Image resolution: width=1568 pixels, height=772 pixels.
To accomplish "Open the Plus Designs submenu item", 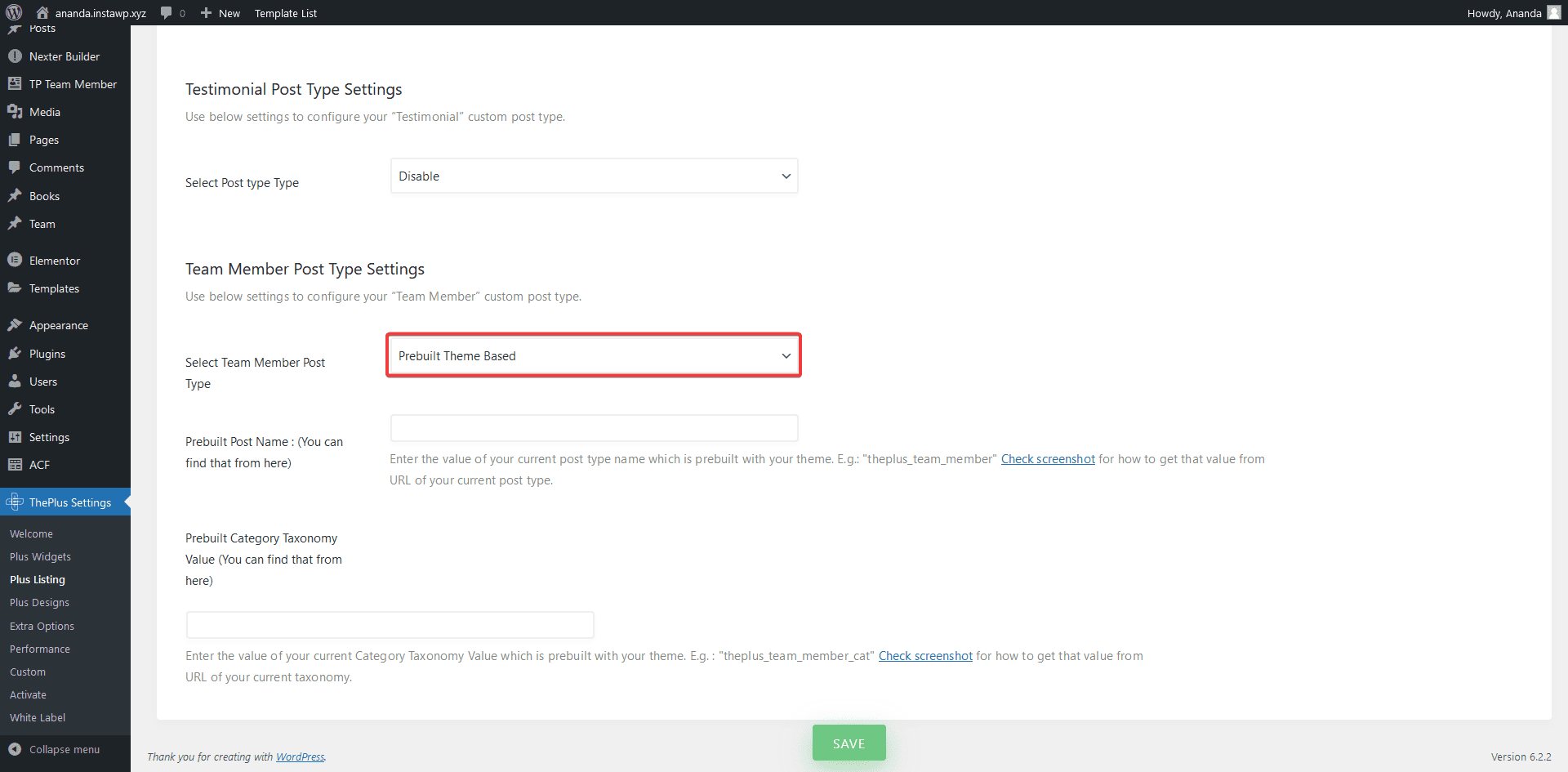I will click(x=39, y=602).
